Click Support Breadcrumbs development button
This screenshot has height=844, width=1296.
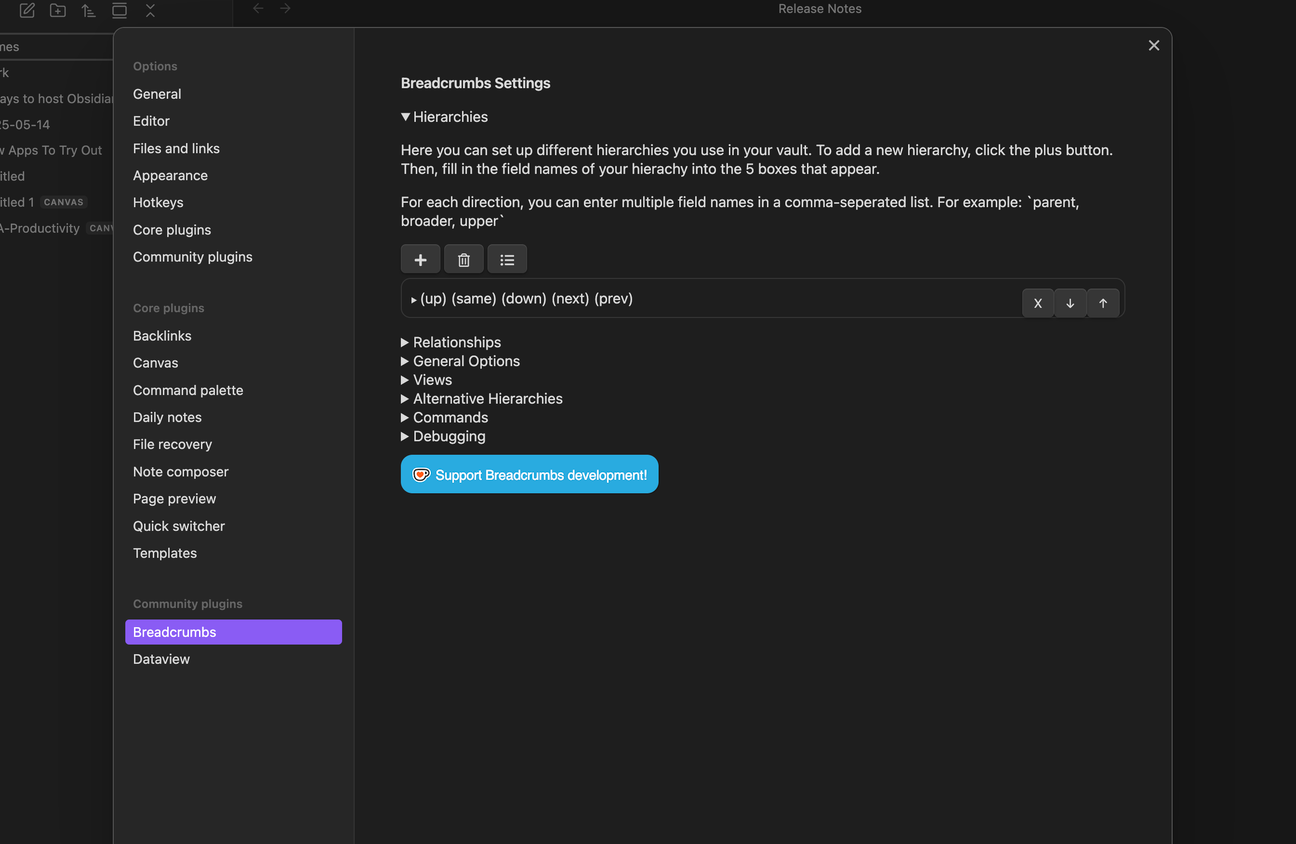click(529, 475)
